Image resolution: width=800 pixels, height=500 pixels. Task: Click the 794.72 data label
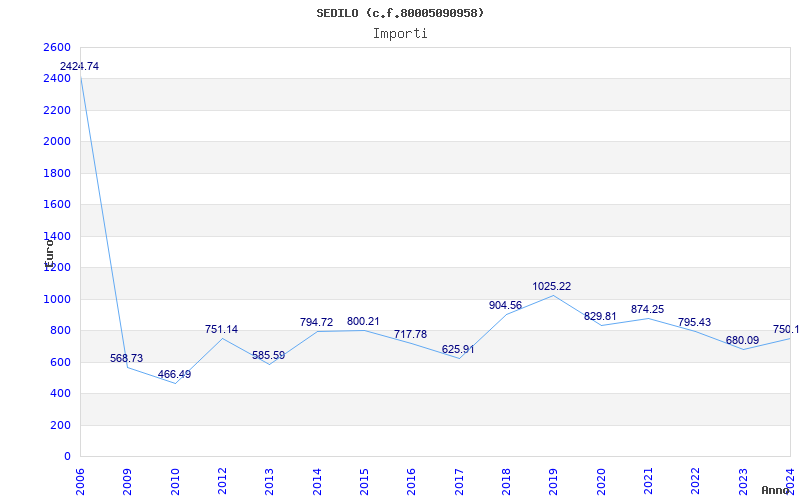click(316, 322)
